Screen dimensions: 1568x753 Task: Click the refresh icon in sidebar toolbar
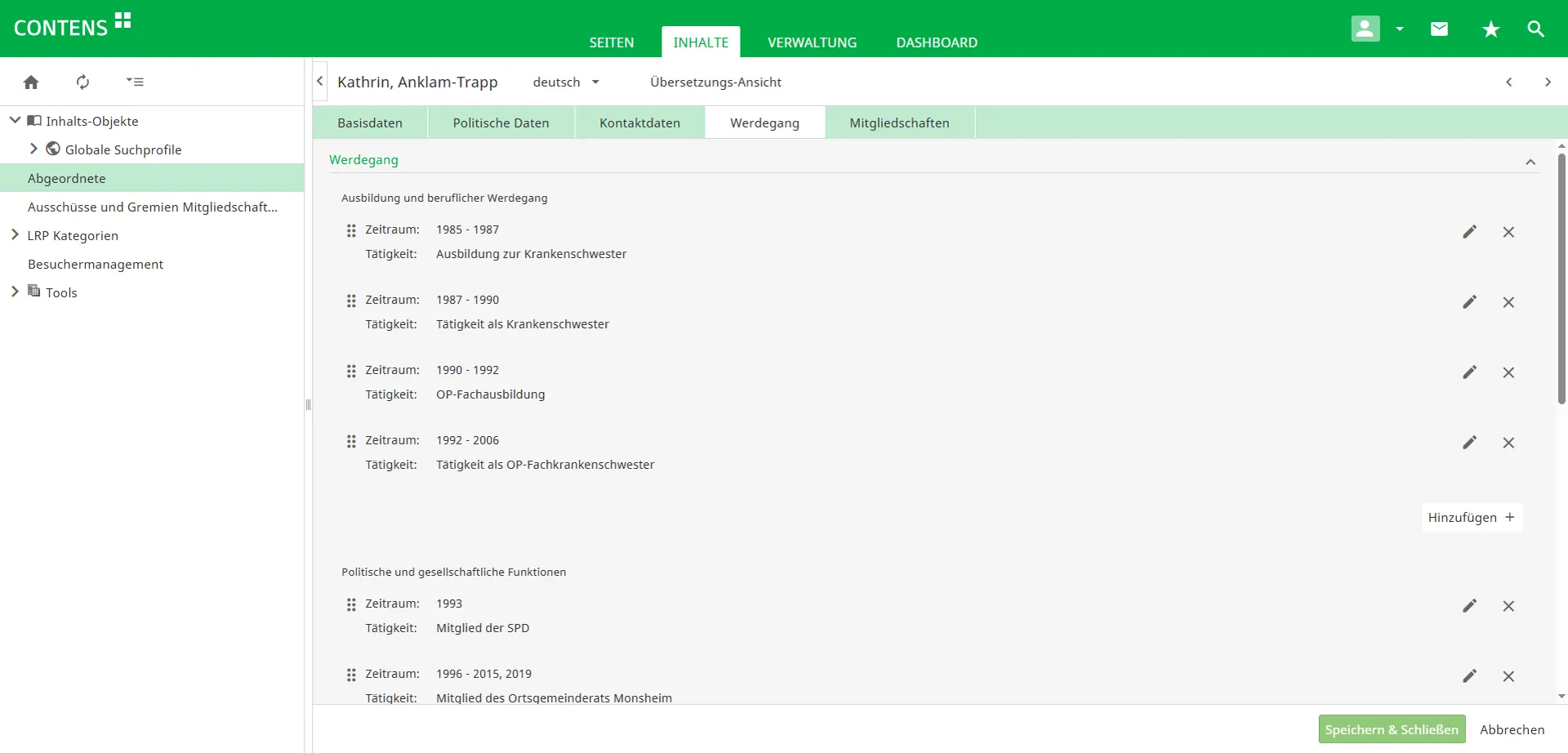point(82,82)
